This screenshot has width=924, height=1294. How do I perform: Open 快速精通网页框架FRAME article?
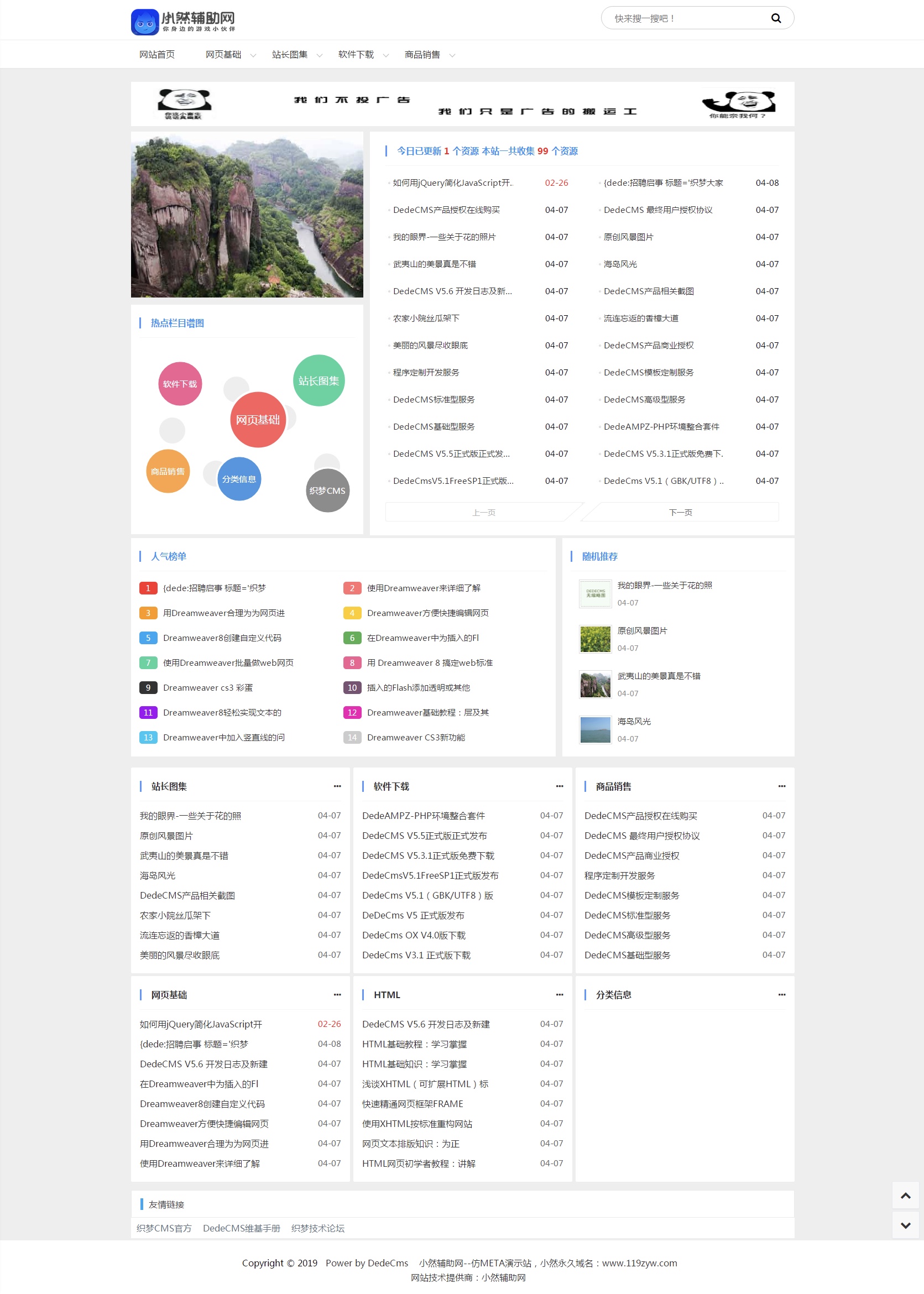pos(413,1104)
